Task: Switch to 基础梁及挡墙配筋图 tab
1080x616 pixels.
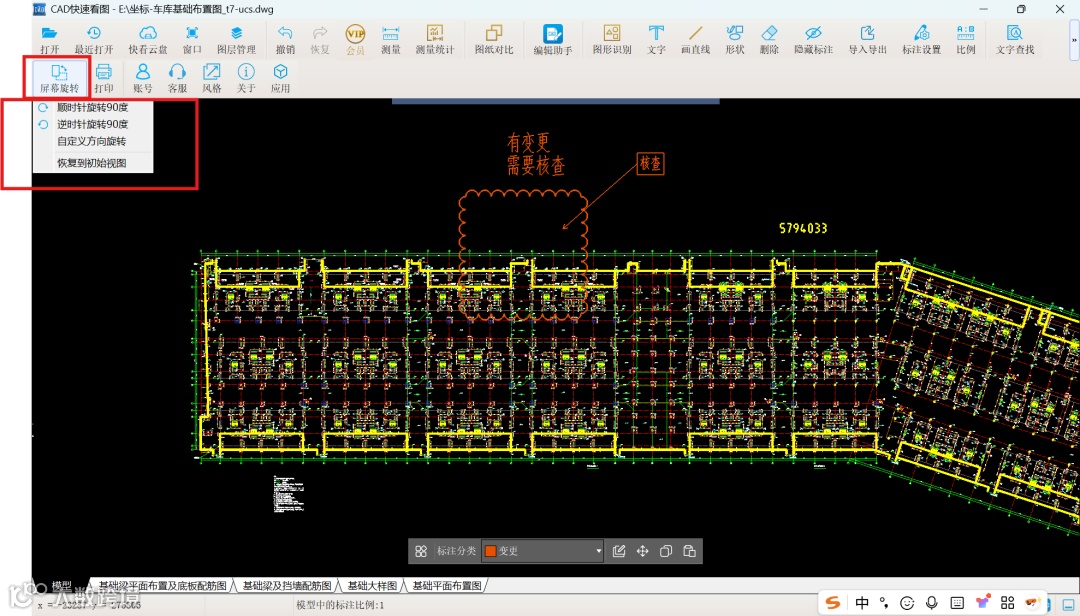Action: point(287,586)
